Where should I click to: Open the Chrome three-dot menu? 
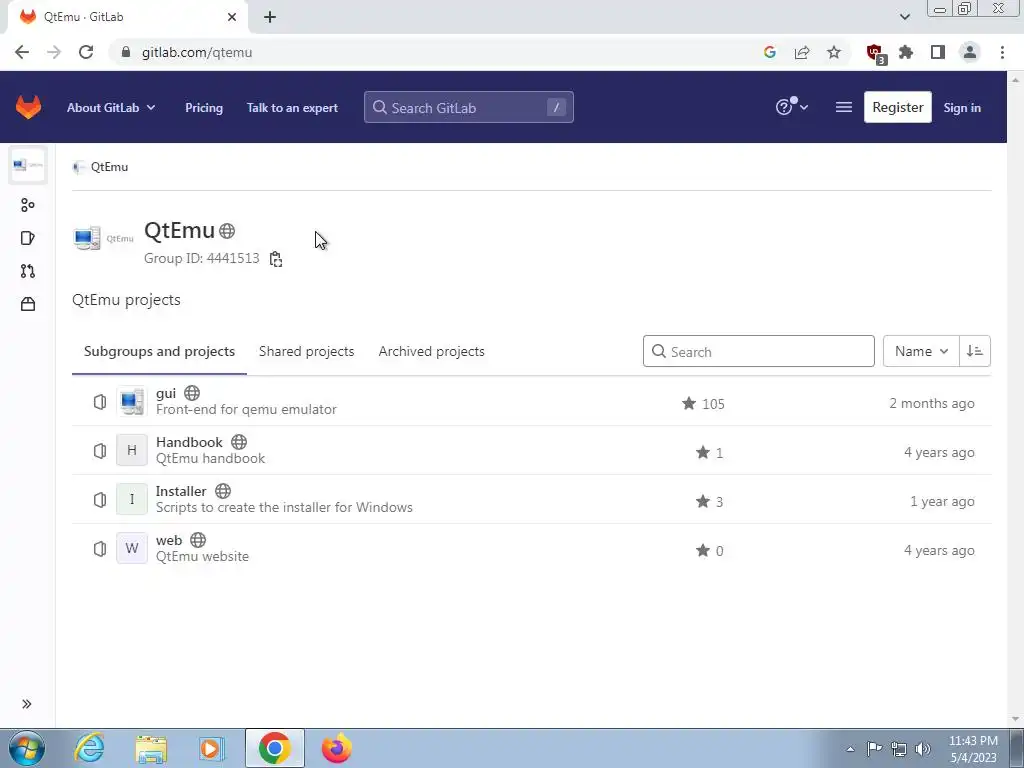pyautogui.click(x=1002, y=52)
